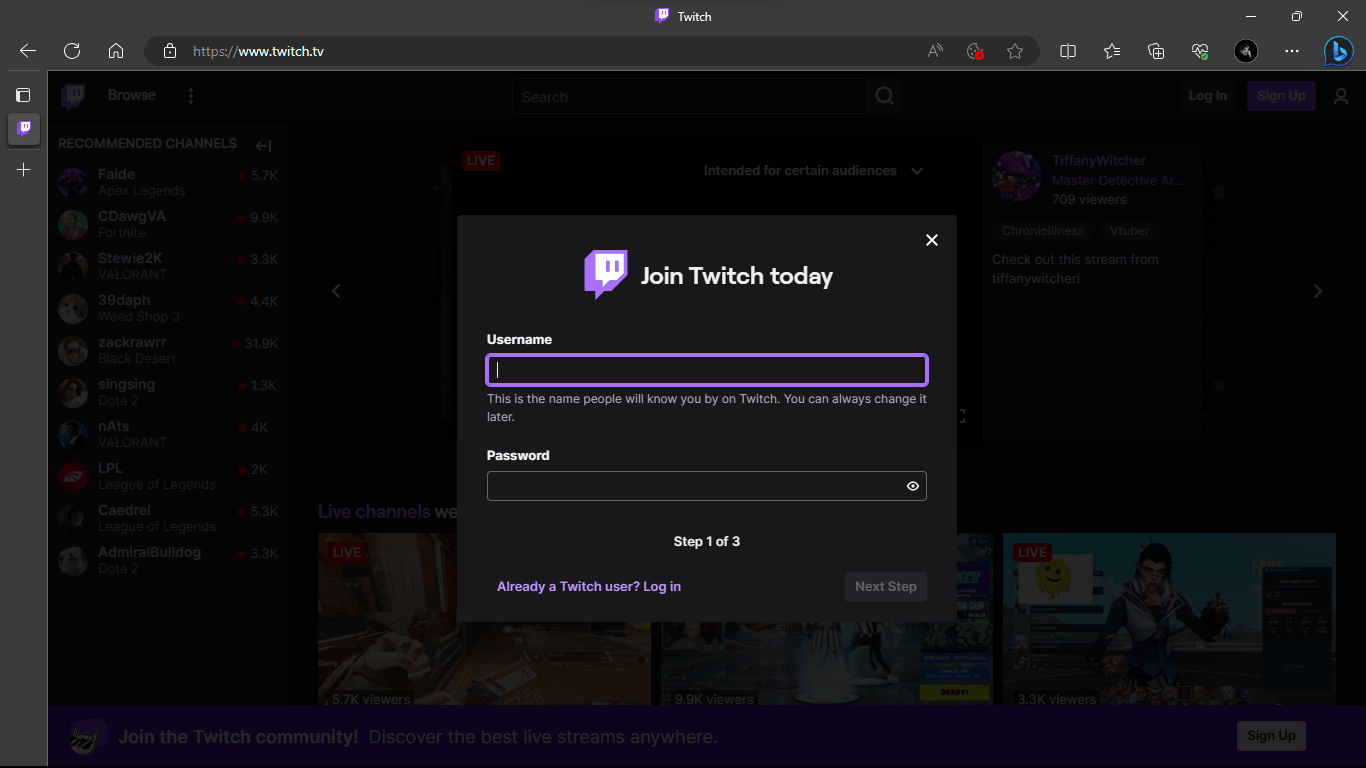This screenshot has height=768, width=1366.
Task: Open the Master Detective Ar... game link
Action: point(1118,181)
